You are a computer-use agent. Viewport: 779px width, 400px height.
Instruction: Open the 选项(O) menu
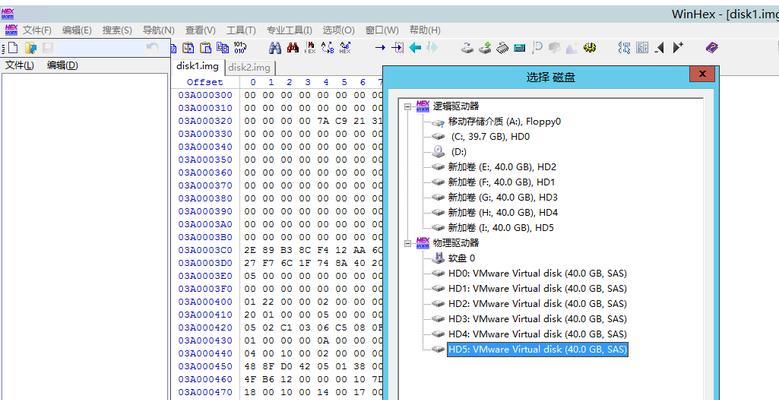(x=339, y=30)
